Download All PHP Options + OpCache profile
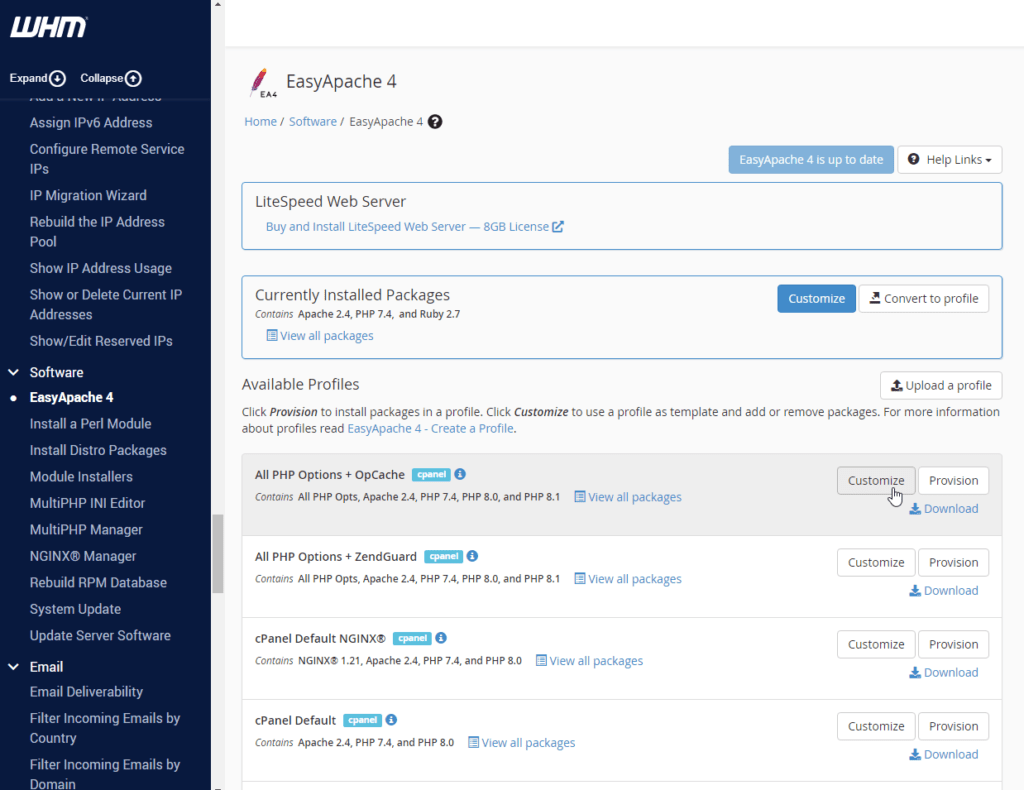 [x=944, y=509]
